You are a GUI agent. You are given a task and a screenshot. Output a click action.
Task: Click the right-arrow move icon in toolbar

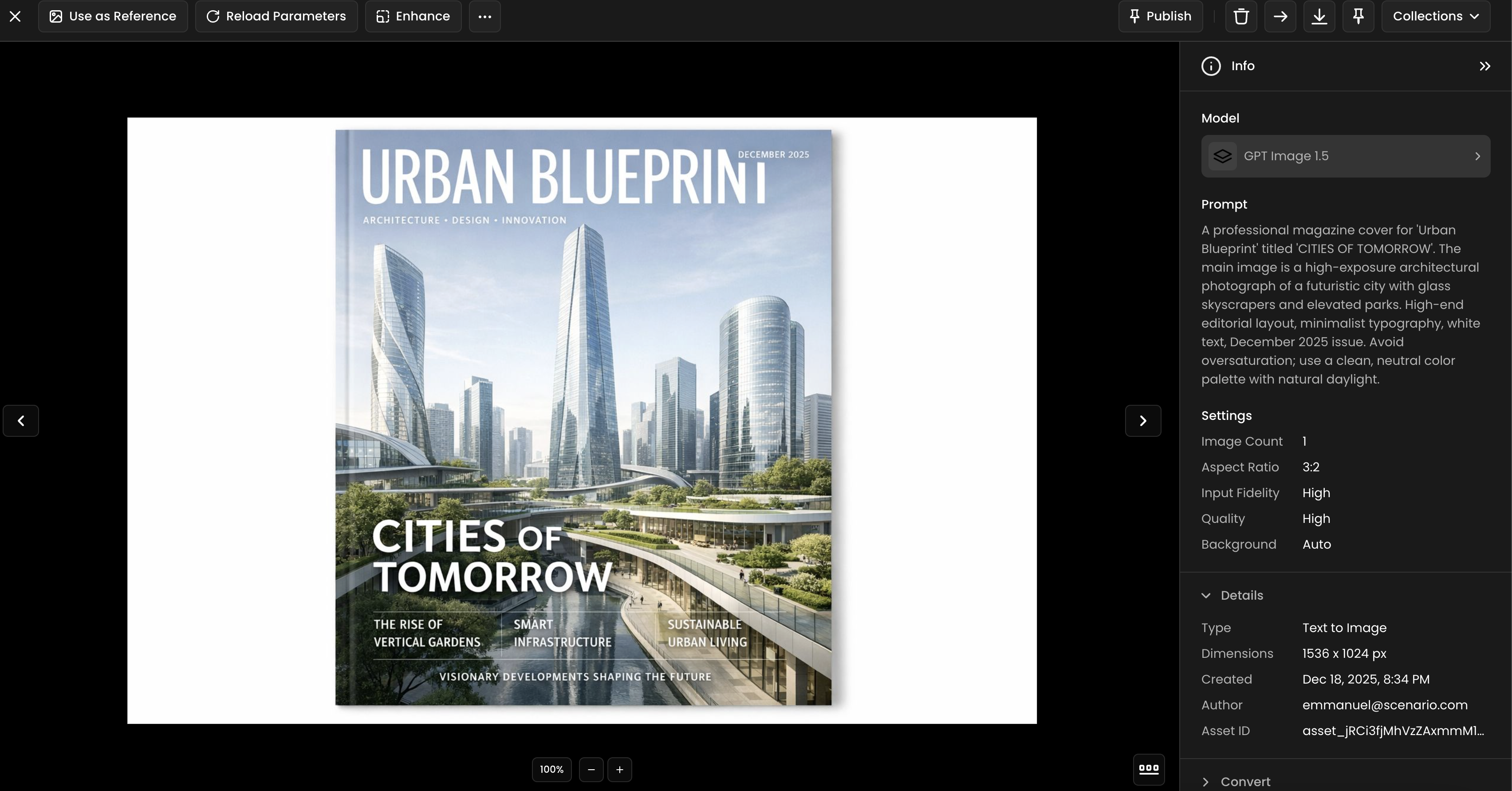(x=1280, y=16)
